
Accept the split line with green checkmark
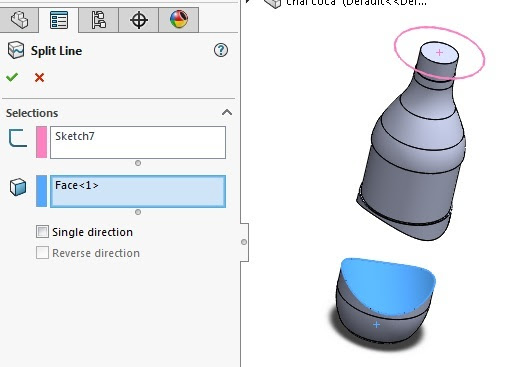click(x=12, y=77)
